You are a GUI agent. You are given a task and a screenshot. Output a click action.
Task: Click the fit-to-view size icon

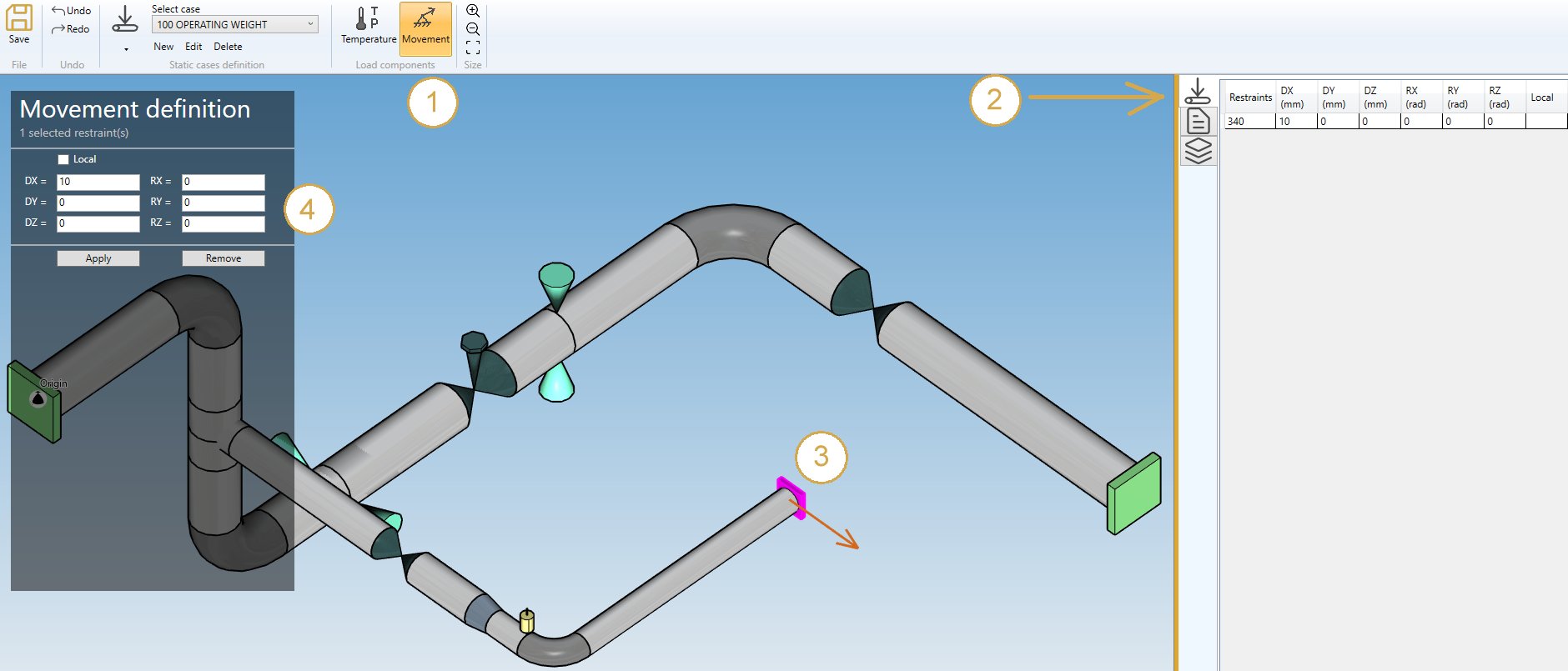tap(473, 48)
